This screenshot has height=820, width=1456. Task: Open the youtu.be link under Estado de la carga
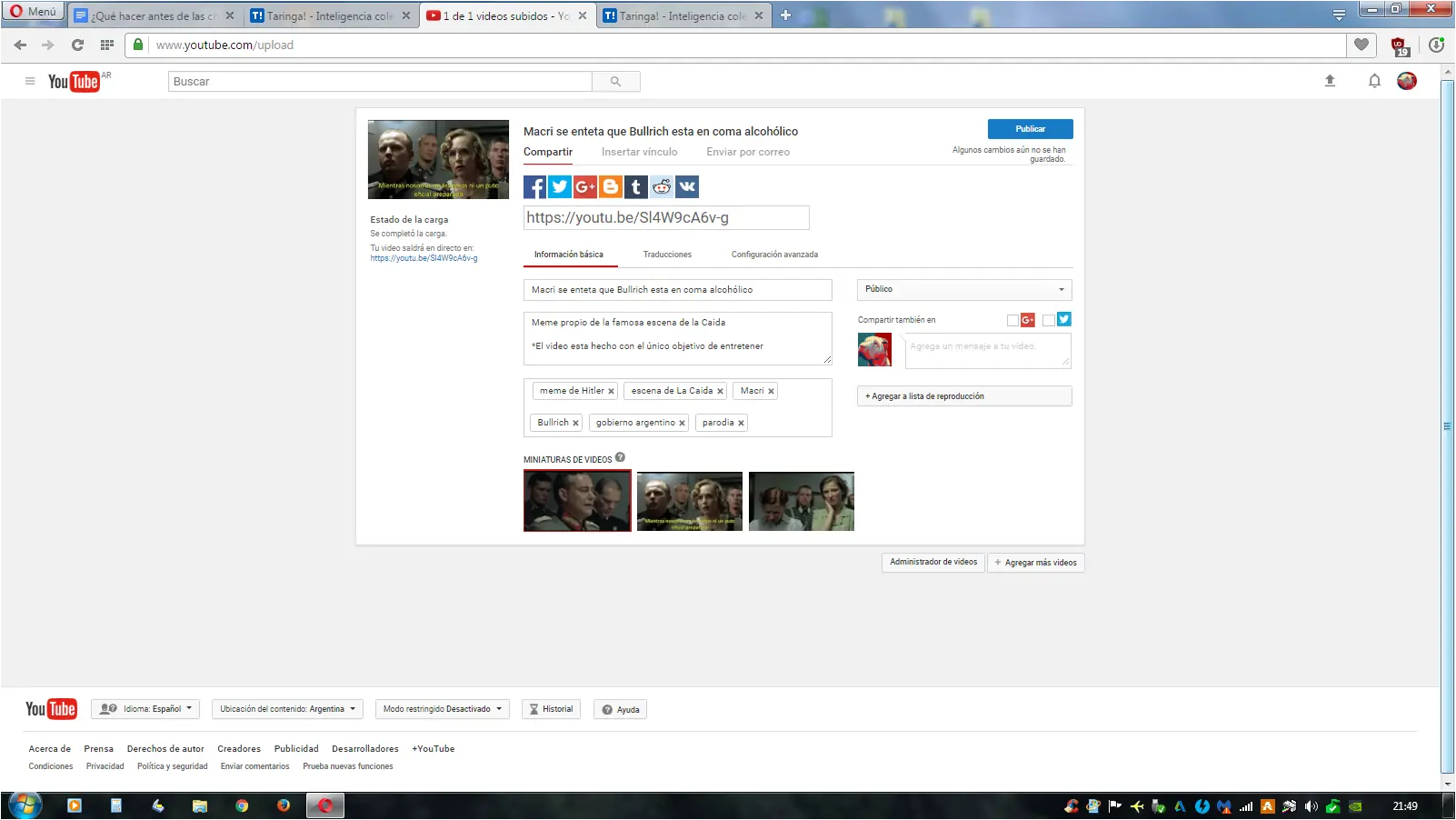click(x=424, y=258)
